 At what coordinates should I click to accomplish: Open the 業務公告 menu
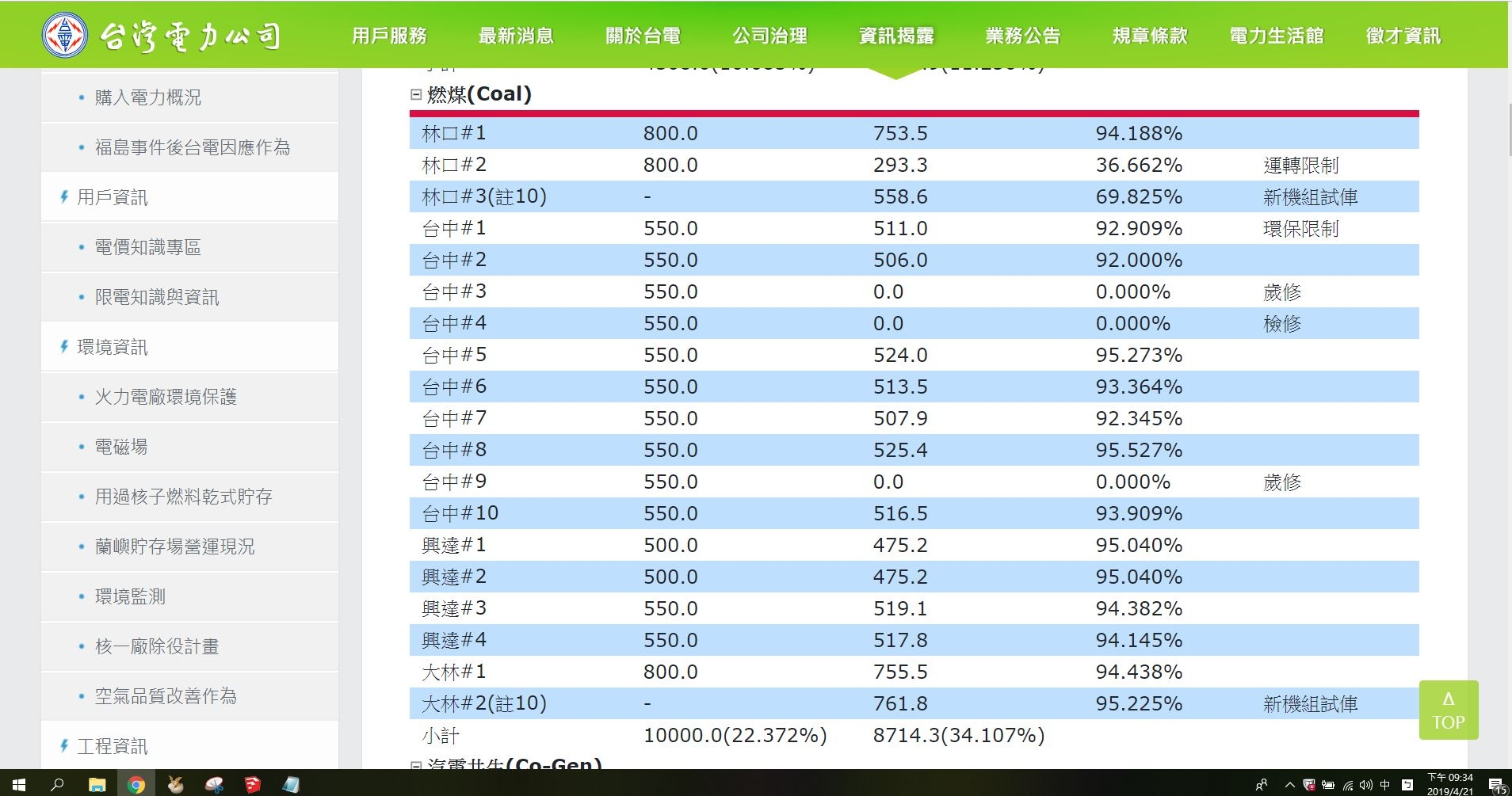1023,36
